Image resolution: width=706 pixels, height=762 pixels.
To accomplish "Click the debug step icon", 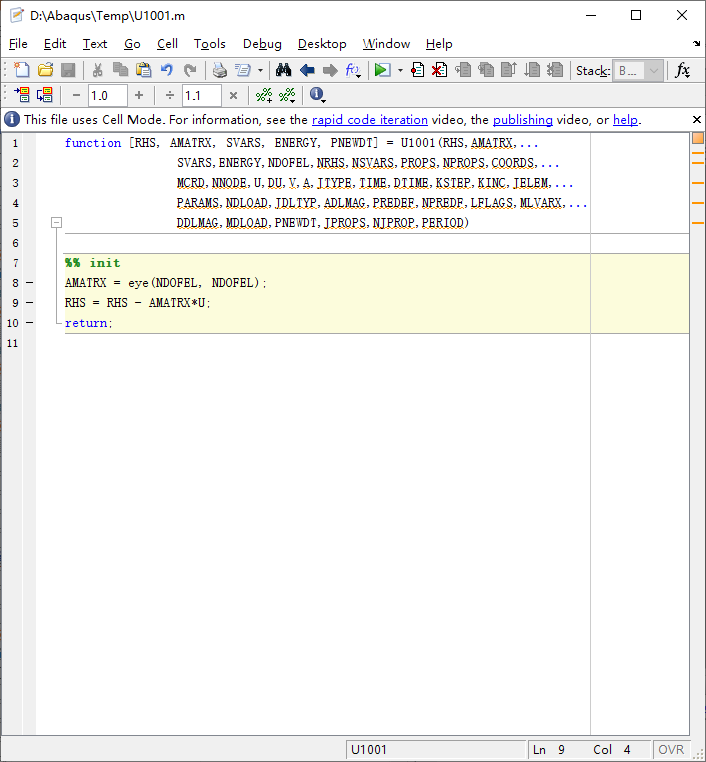I will tap(463, 70).
